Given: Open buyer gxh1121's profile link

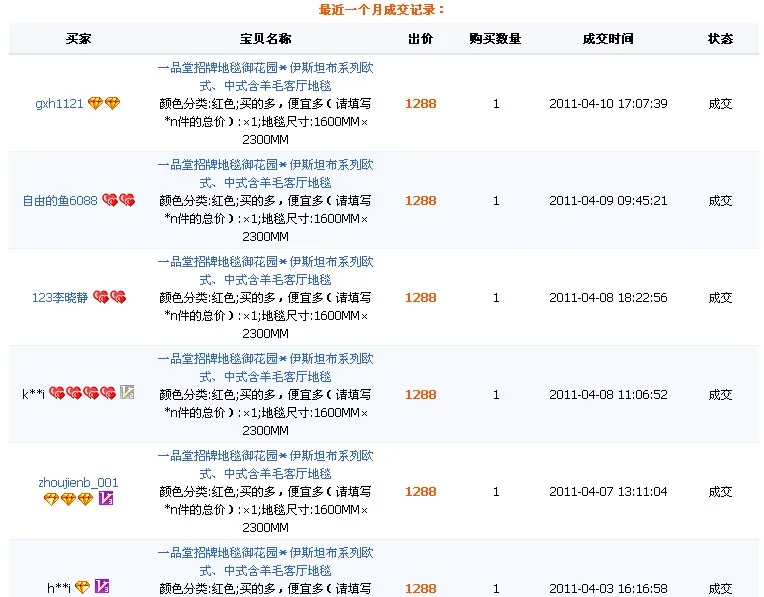Looking at the screenshot, I should point(59,103).
